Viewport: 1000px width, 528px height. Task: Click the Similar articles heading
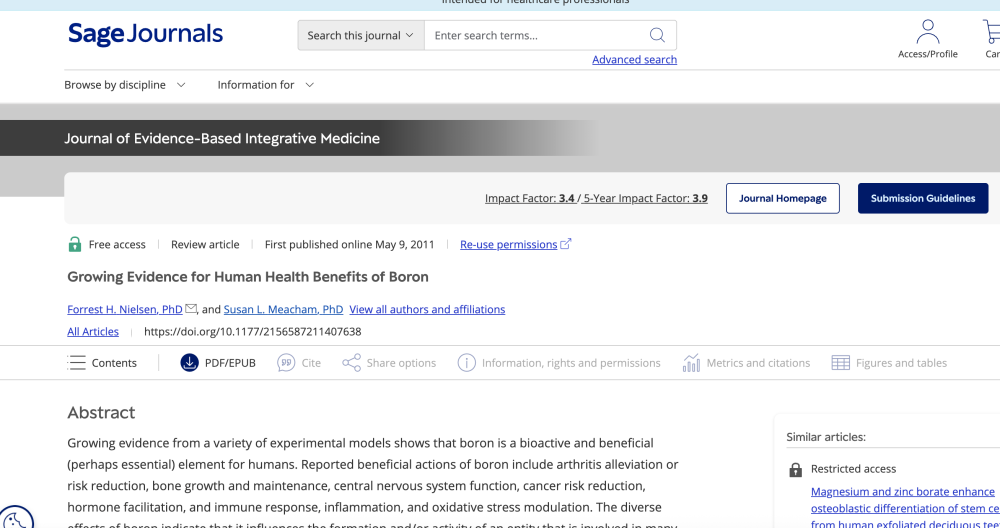pyautogui.click(x=826, y=437)
